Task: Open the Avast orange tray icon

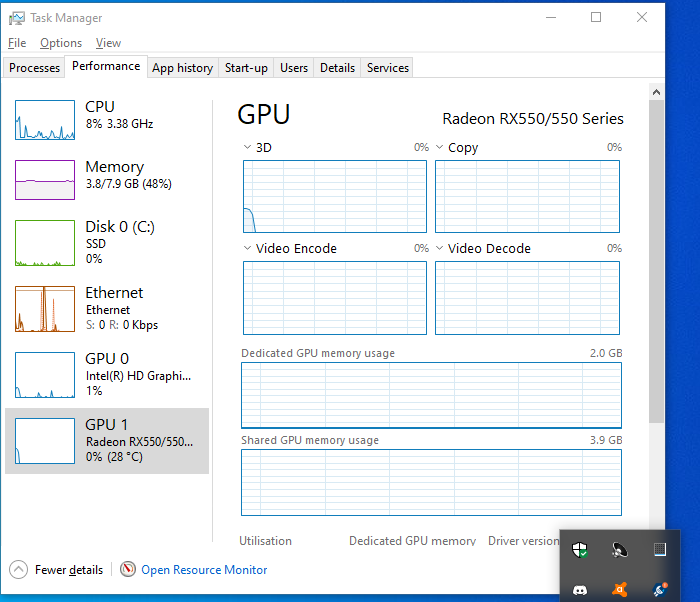Action: (x=620, y=590)
